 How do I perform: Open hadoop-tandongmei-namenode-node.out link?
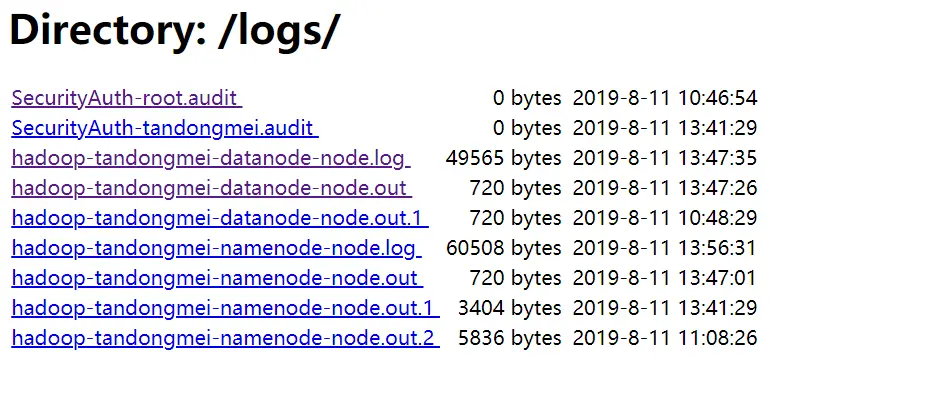coord(216,278)
